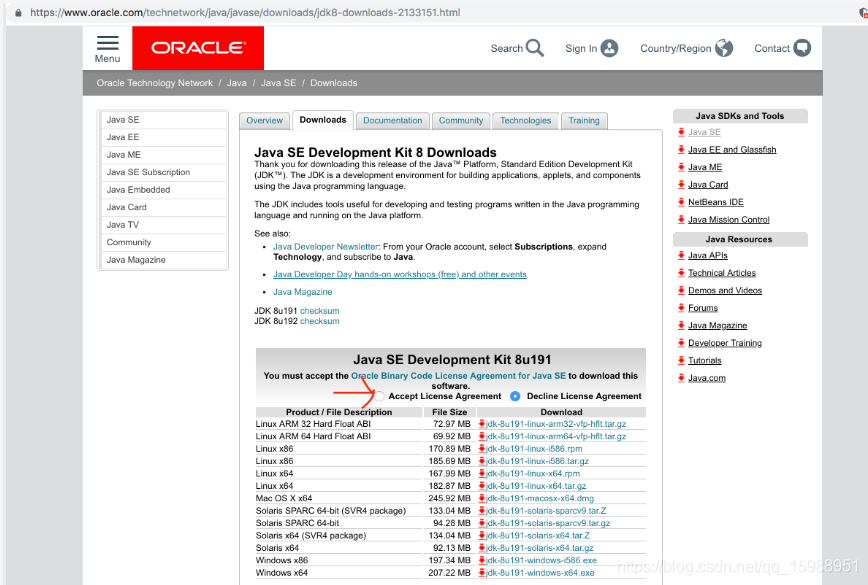Click download icon for jdk-8u191-macosx-x64.dmg

tap(482, 498)
